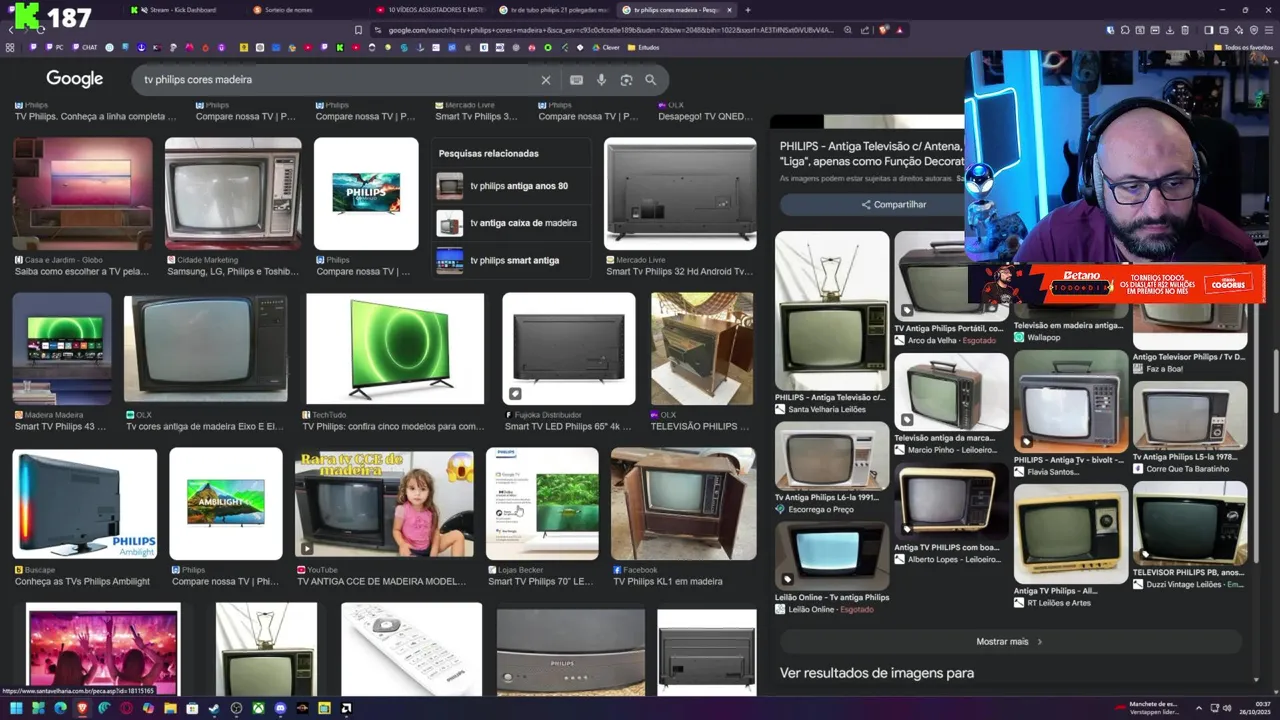Open related image 'Tv Antiga Philips L5-la 1978'
The height and width of the screenshot is (720, 1280).
click(1190, 415)
